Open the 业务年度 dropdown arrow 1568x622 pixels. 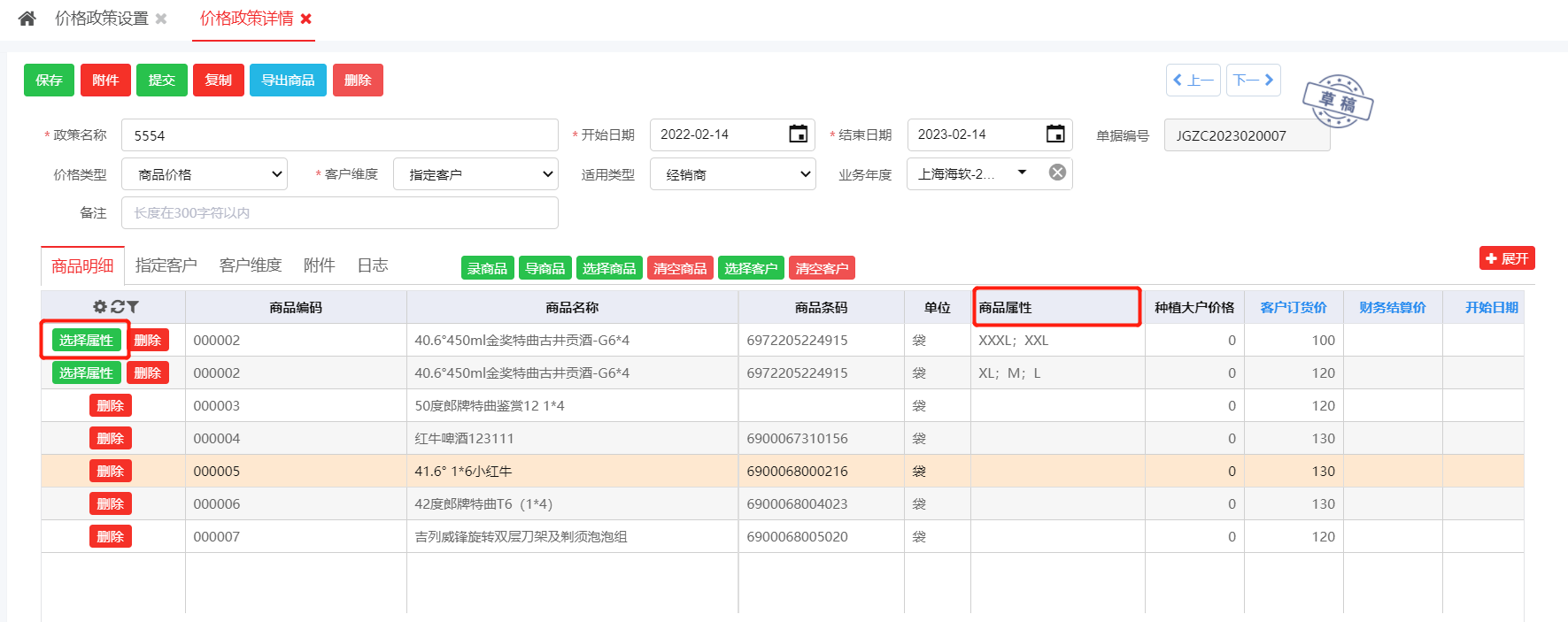click(x=1022, y=173)
